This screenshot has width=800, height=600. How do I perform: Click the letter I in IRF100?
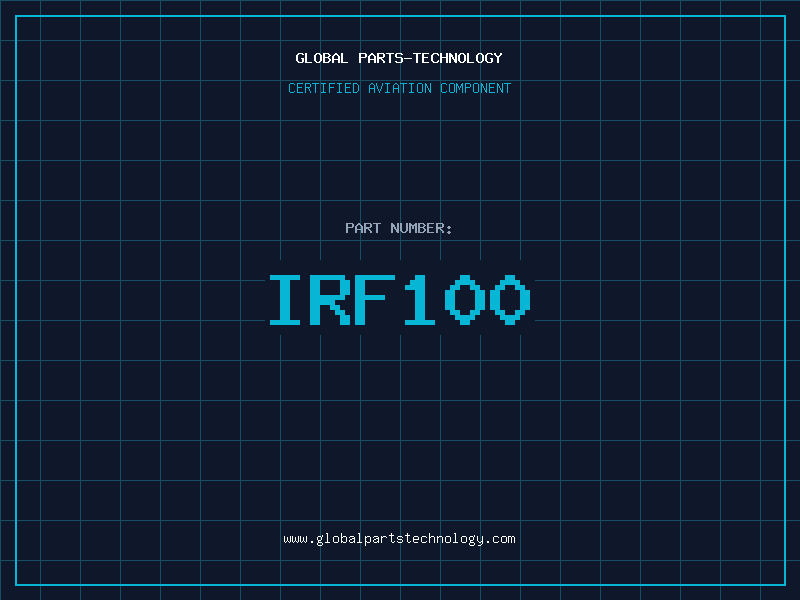click(x=286, y=300)
